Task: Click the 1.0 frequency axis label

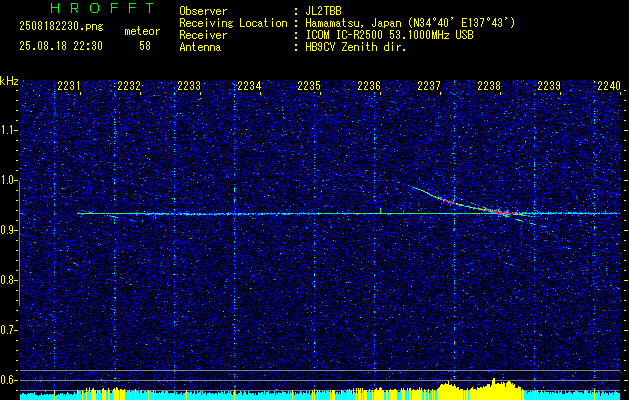Action: 8,180
